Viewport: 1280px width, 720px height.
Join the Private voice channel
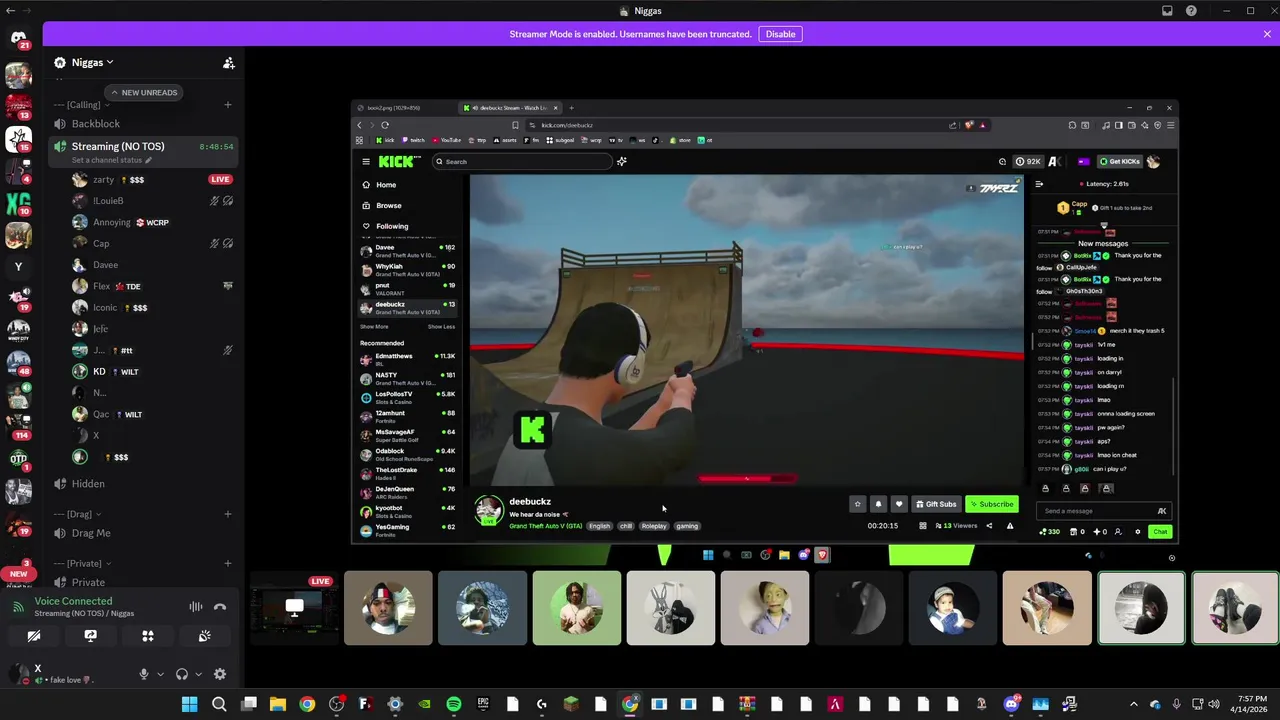[143, 582]
